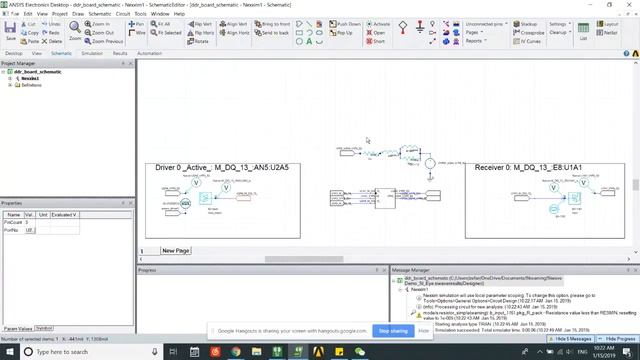Viewport: 640px width, 360px height.
Task: Undo the last action
Action: 51,24
